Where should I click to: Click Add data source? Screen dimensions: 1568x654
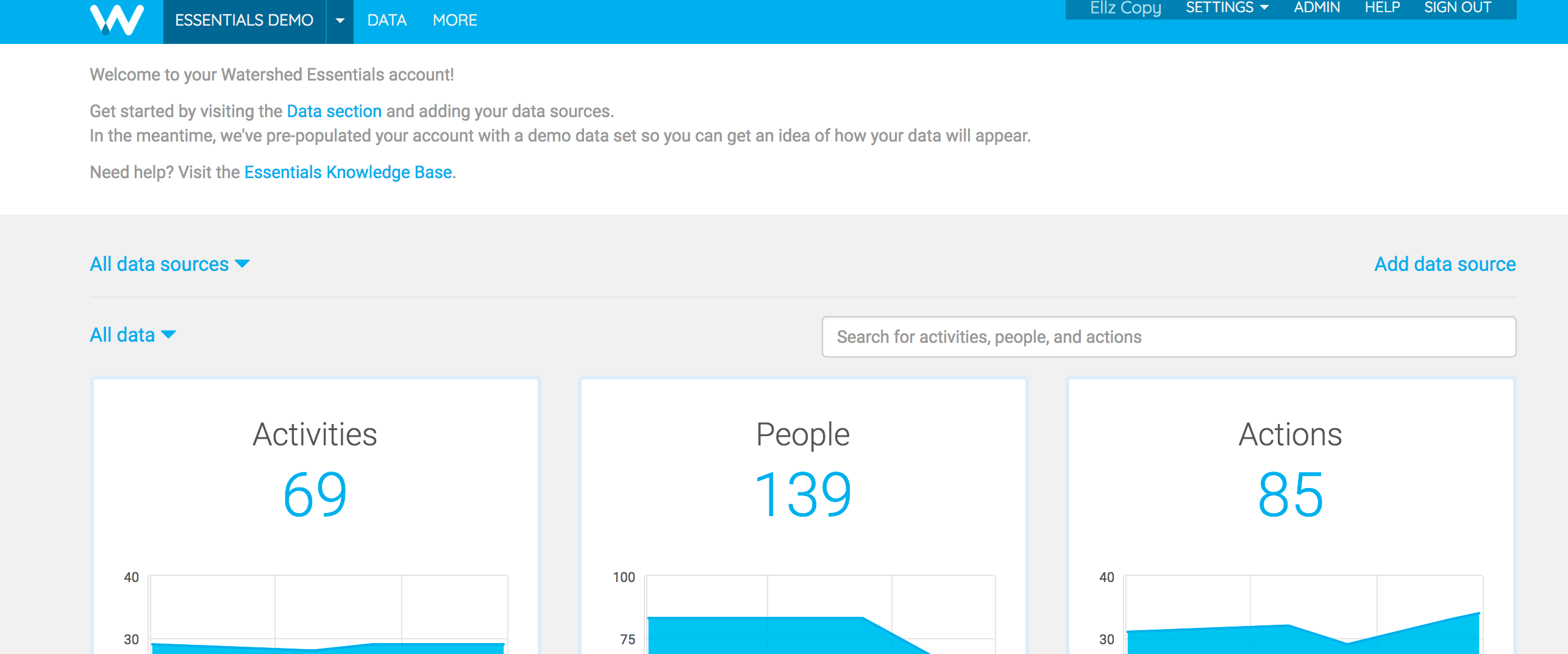pyautogui.click(x=1445, y=264)
